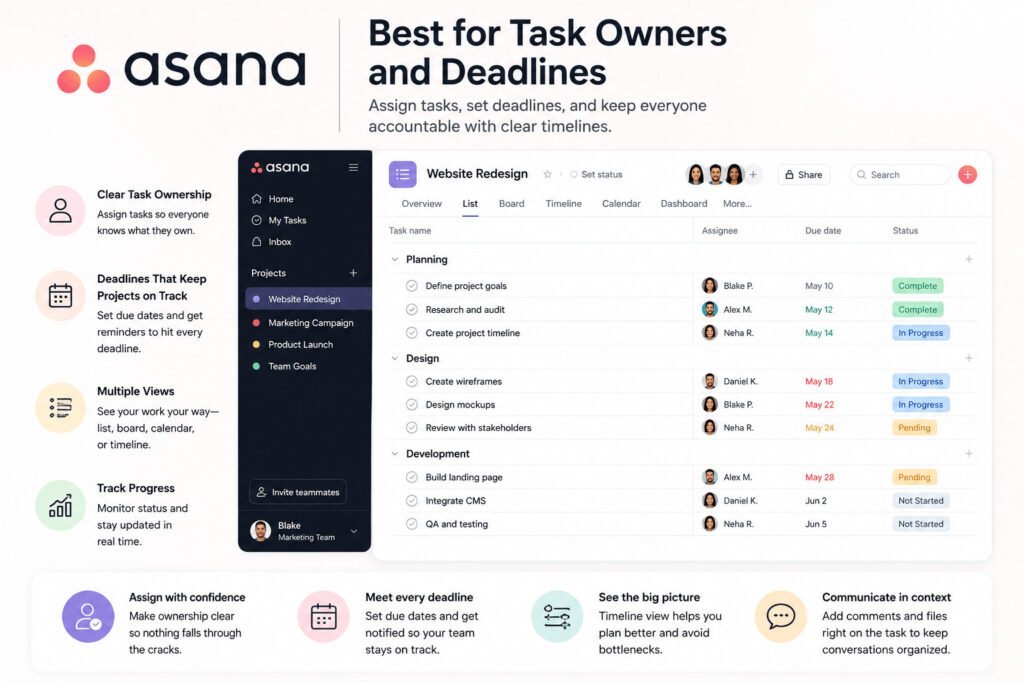Screen dimensions: 1024x683
Task: Mark Define project goals complete
Action: tap(411, 285)
